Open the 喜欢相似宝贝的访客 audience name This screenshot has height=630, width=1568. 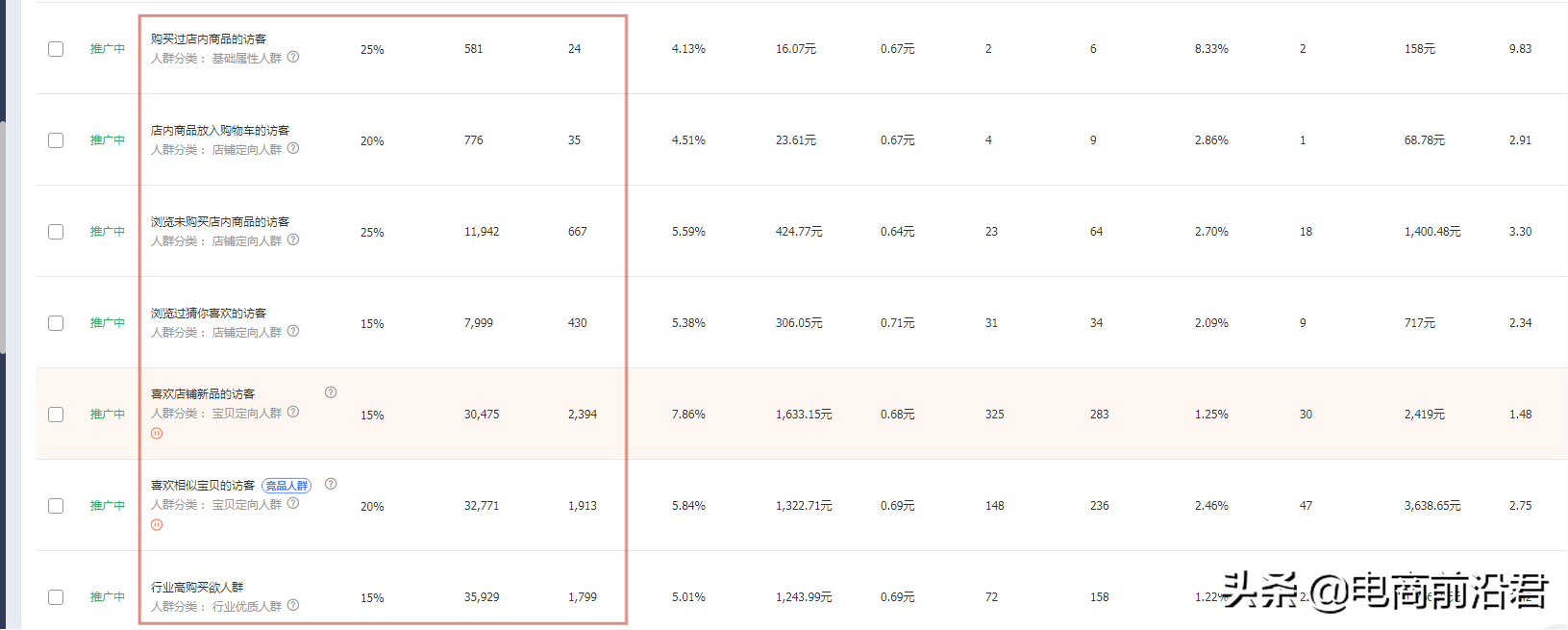tap(203, 486)
